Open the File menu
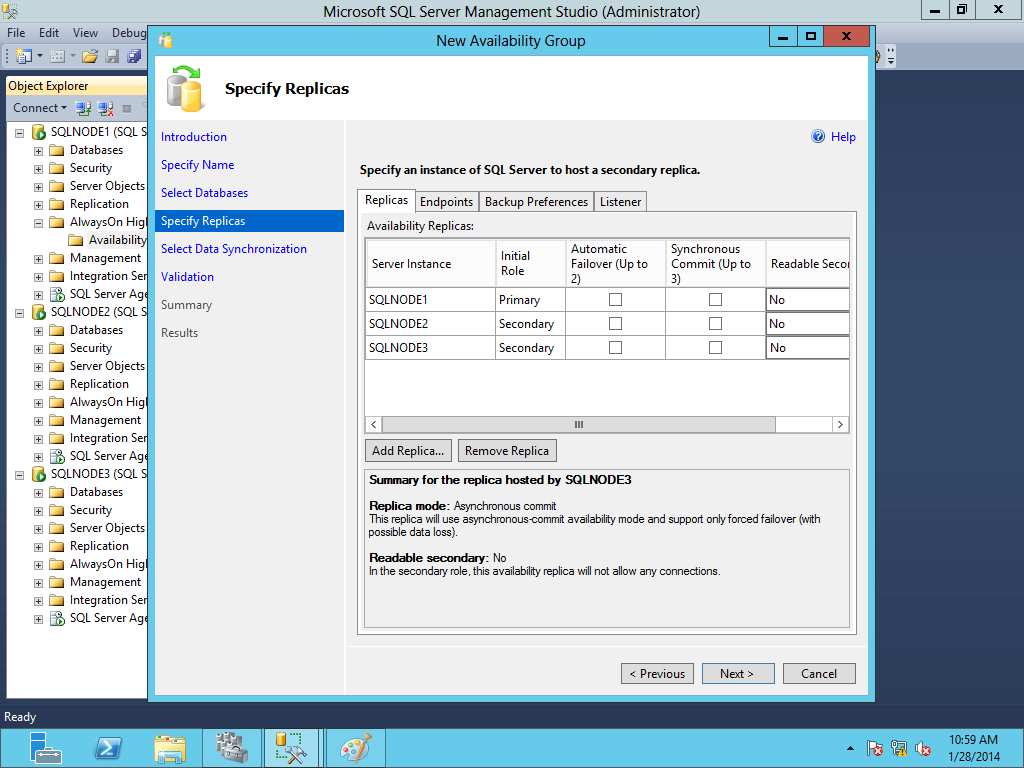1024x768 pixels. point(16,33)
